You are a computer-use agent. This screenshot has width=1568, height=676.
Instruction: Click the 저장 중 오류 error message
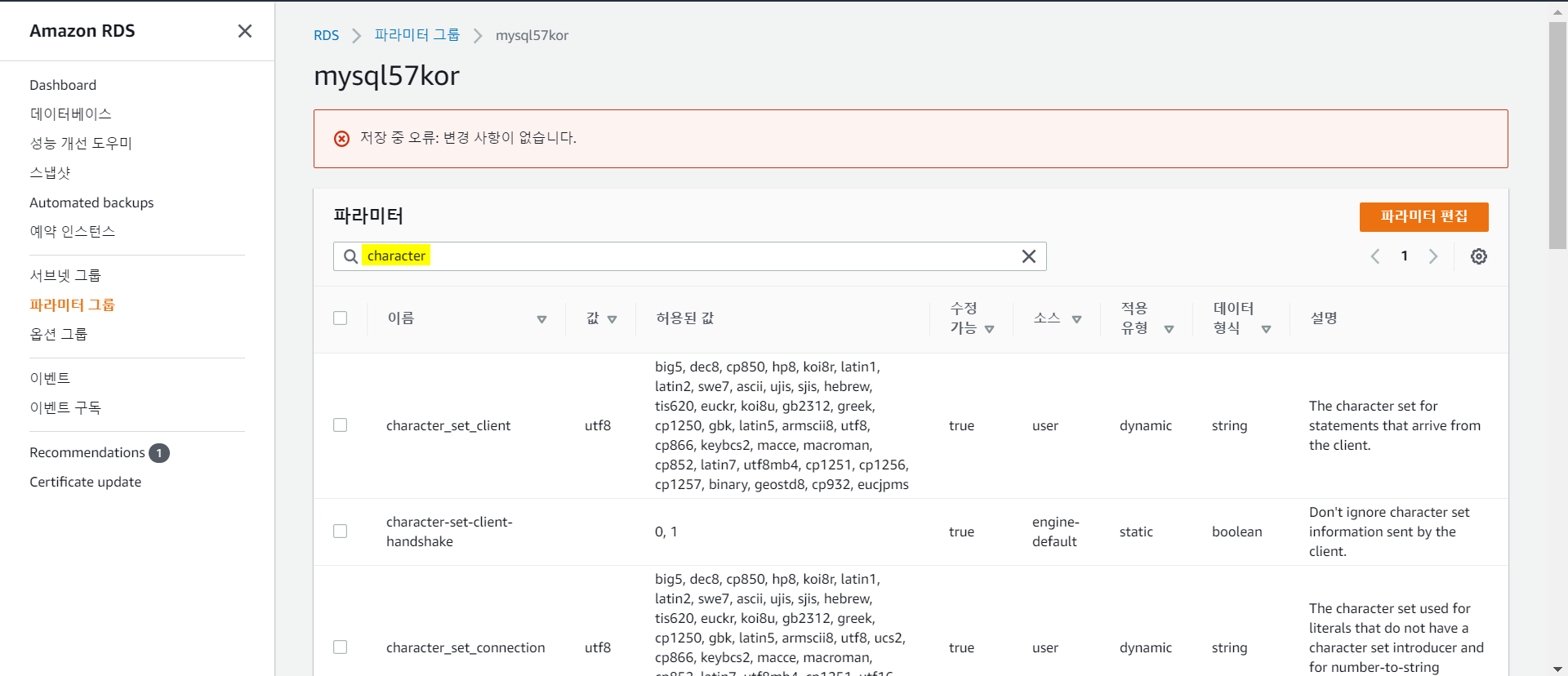click(468, 138)
